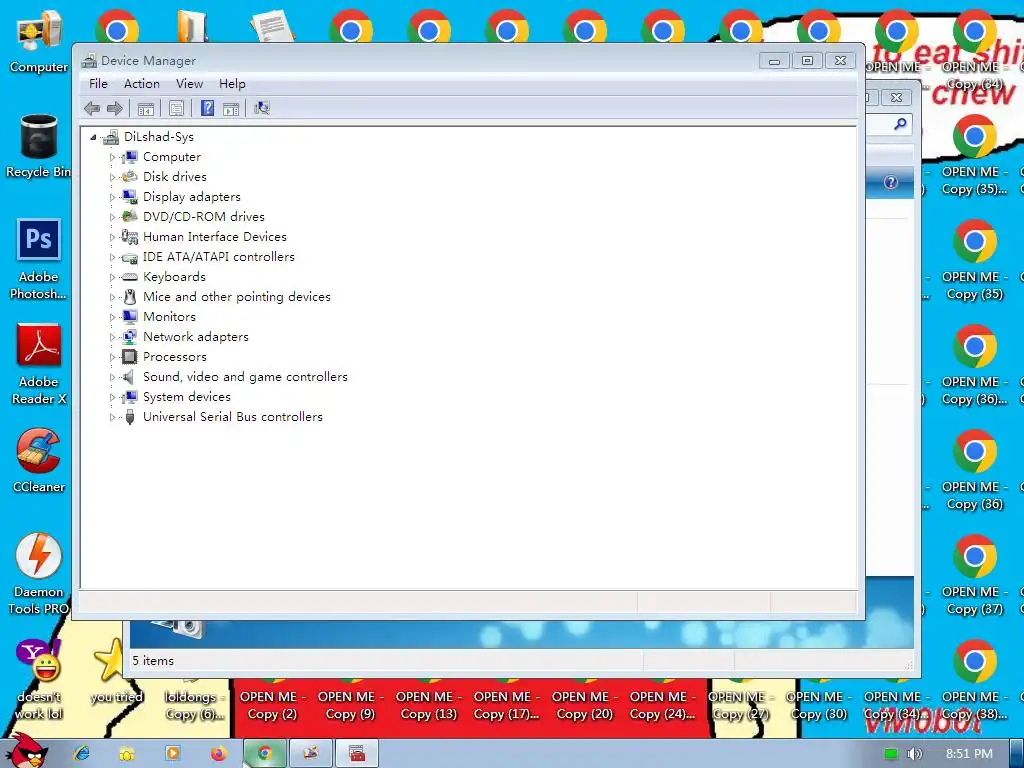Select the Adobe Photoshop desktop icon
This screenshot has height=768, width=1024.
pos(39,259)
